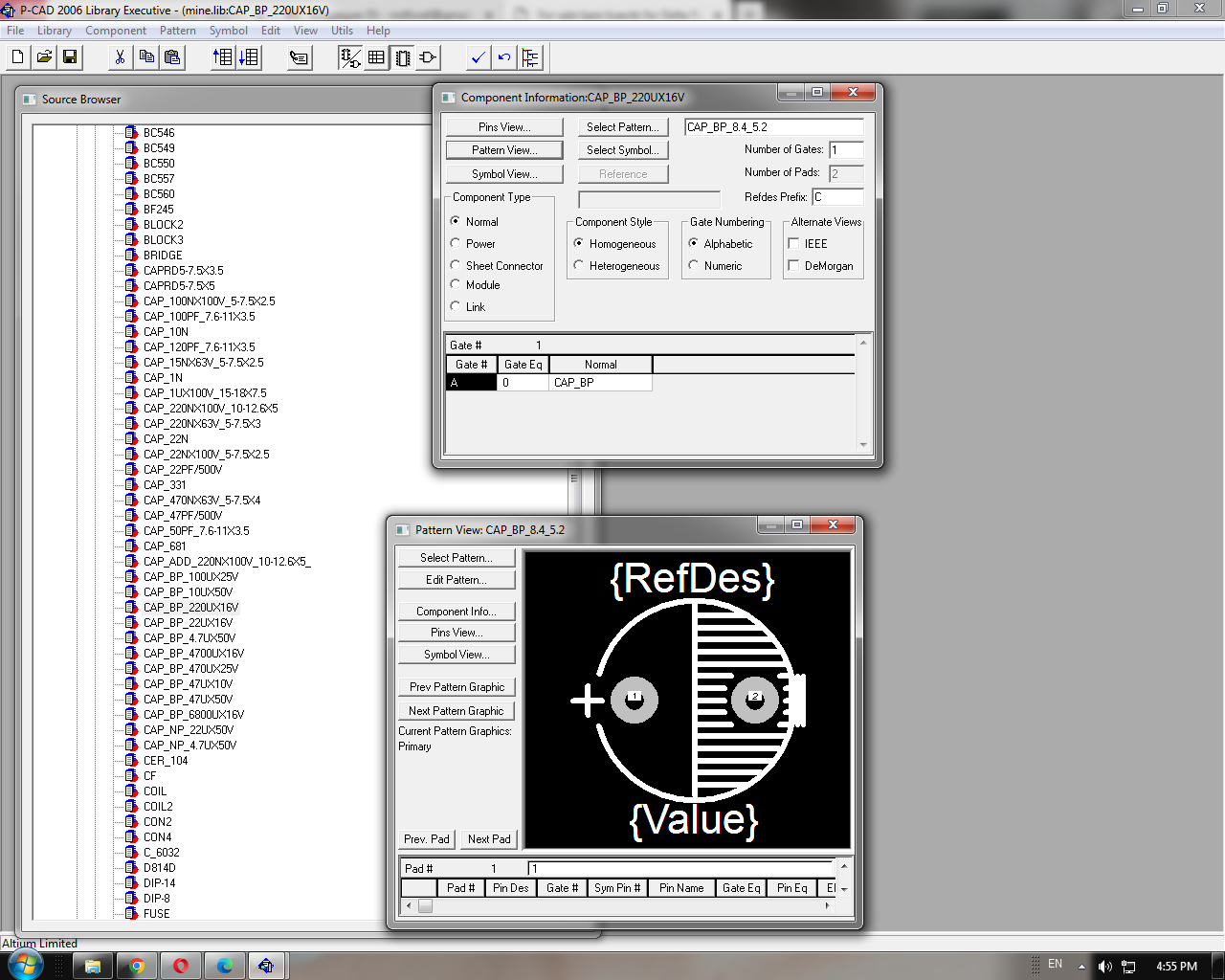
Task: Select Link component type
Action: [x=456, y=306]
